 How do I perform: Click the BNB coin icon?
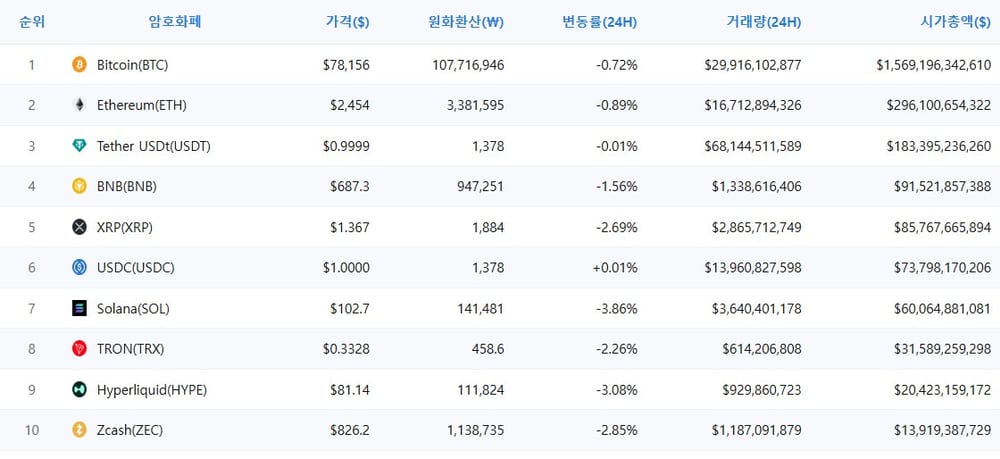(79, 186)
